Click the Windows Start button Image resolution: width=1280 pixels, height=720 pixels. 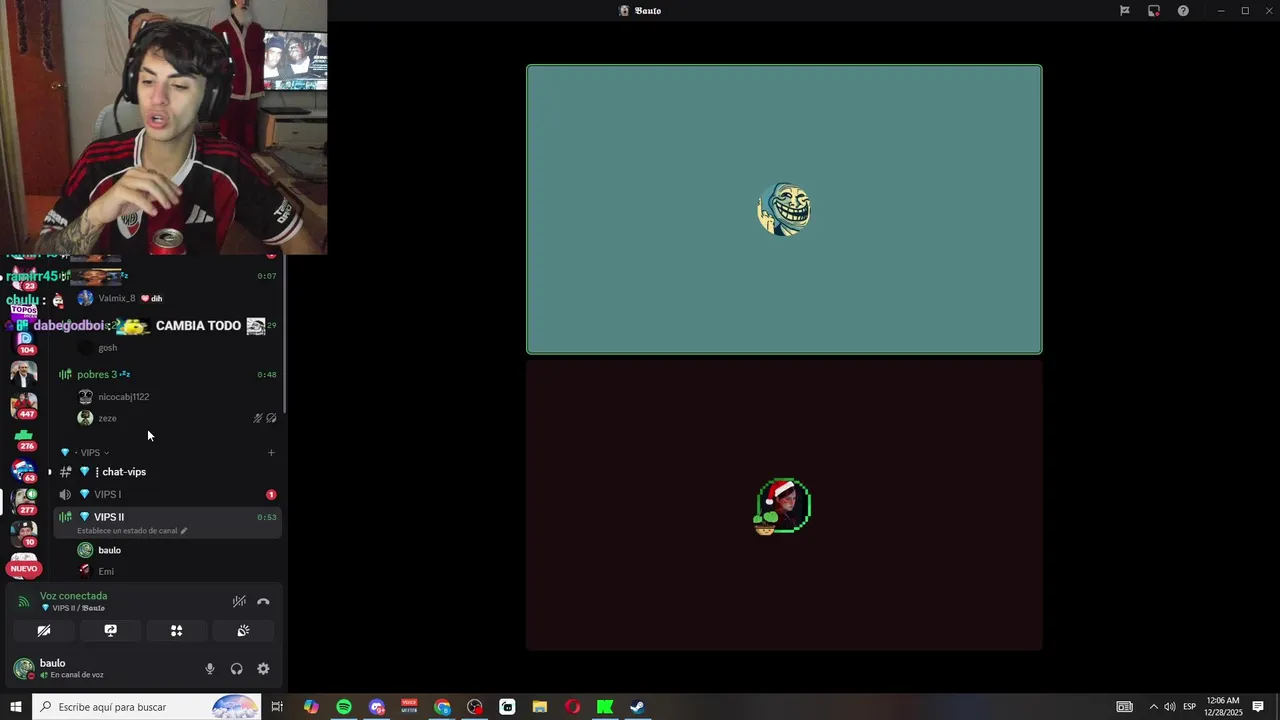16,707
